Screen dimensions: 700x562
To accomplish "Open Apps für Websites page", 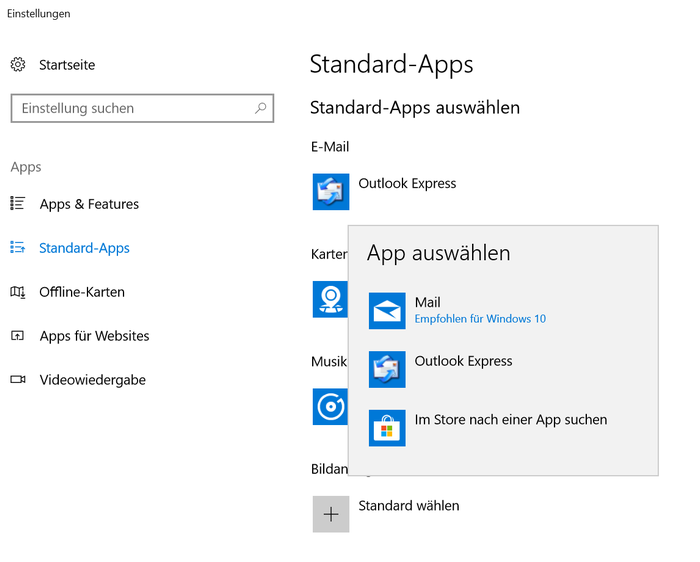I will [94, 336].
